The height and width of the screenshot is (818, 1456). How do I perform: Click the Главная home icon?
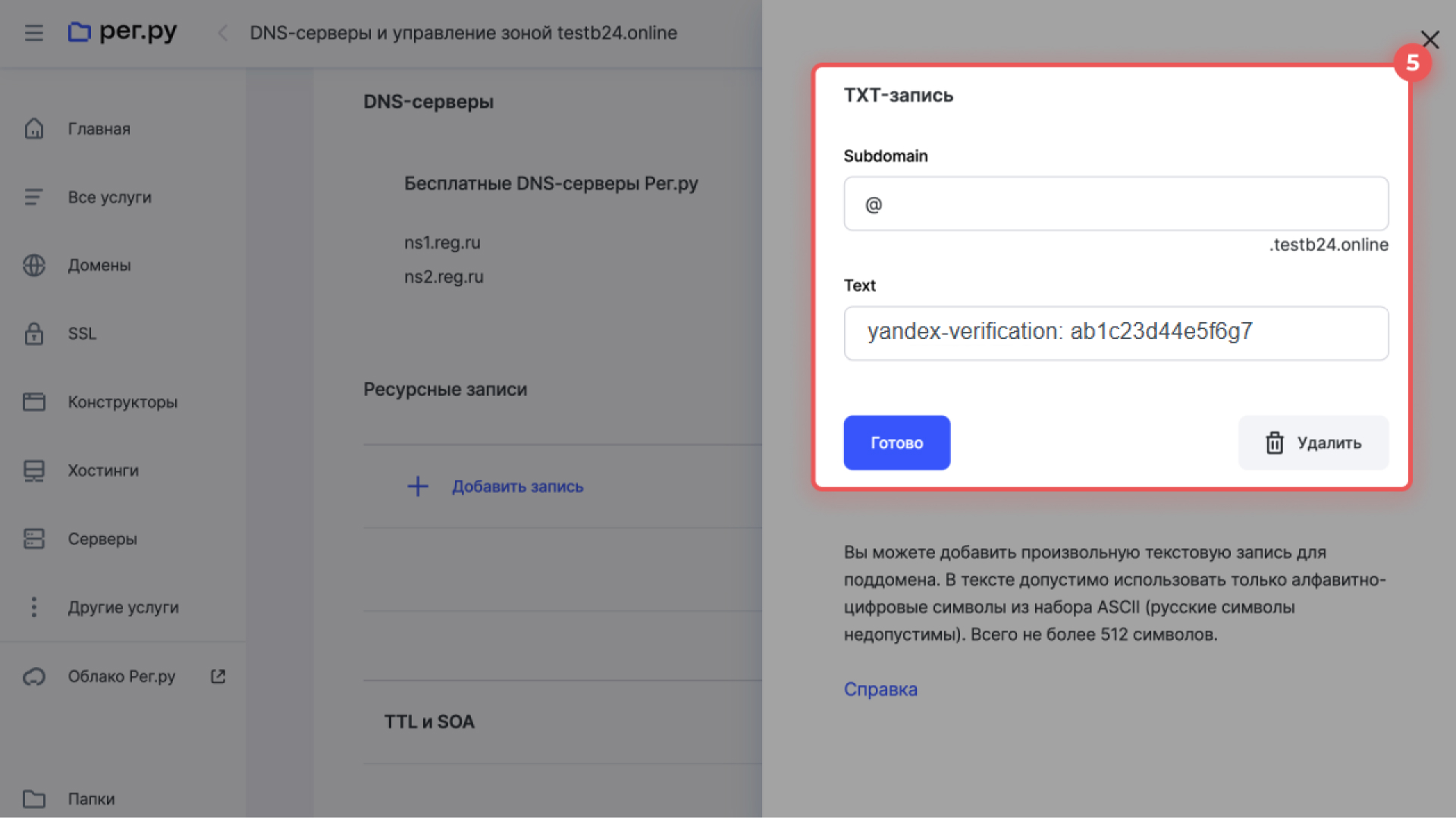point(34,129)
